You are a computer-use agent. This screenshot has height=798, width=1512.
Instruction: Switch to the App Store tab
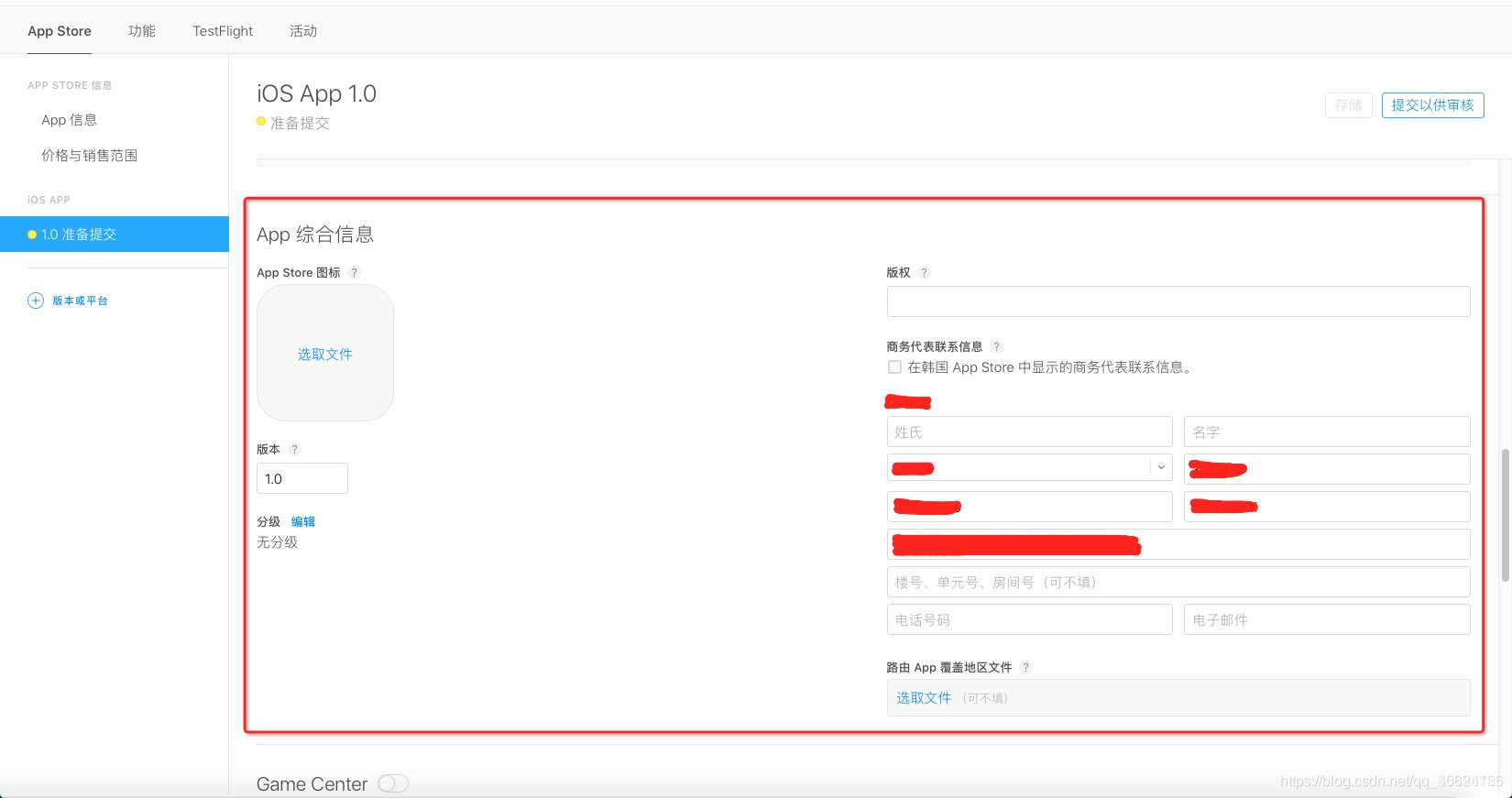[60, 31]
